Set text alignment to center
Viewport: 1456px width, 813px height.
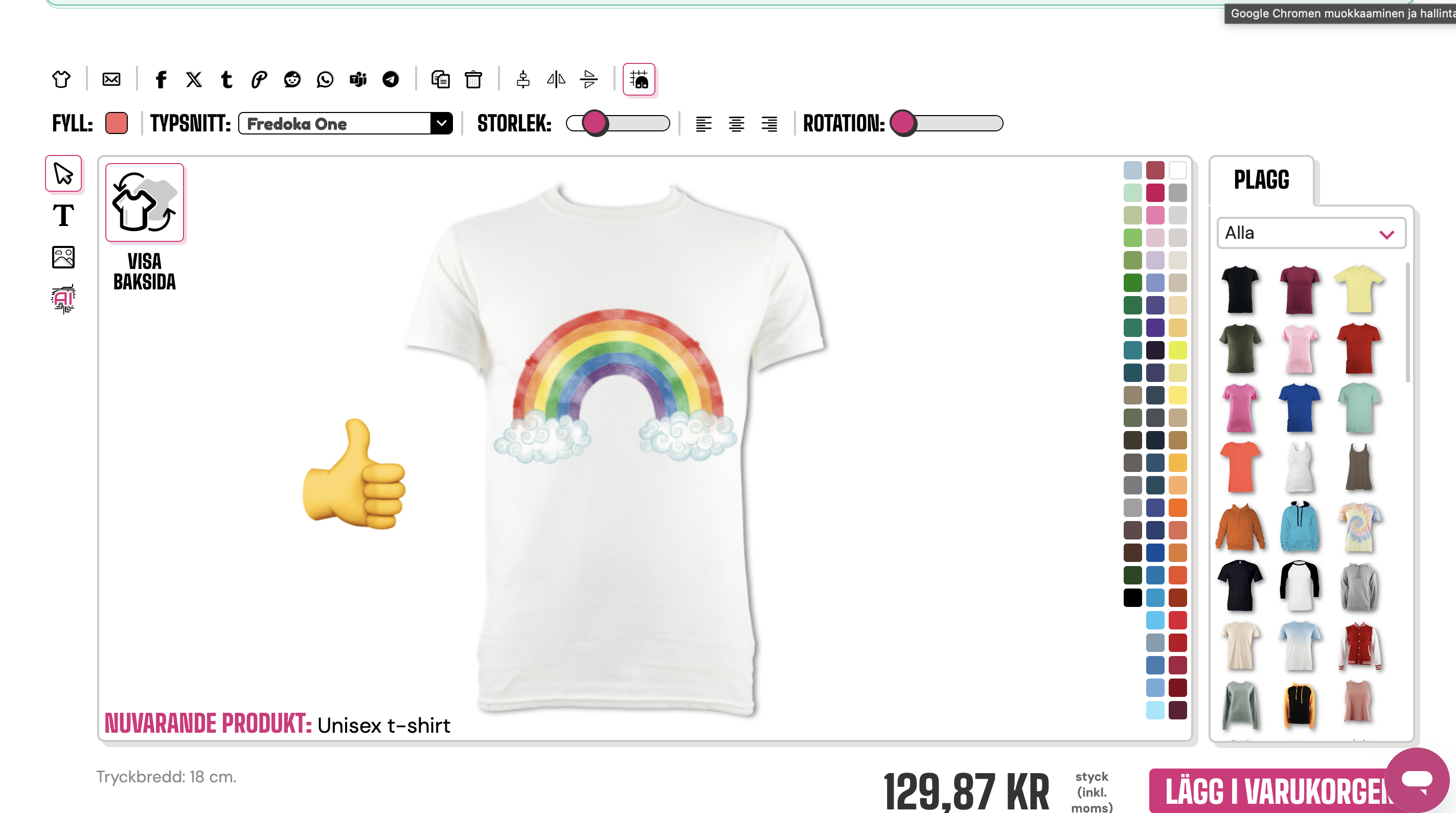pos(736,124)
